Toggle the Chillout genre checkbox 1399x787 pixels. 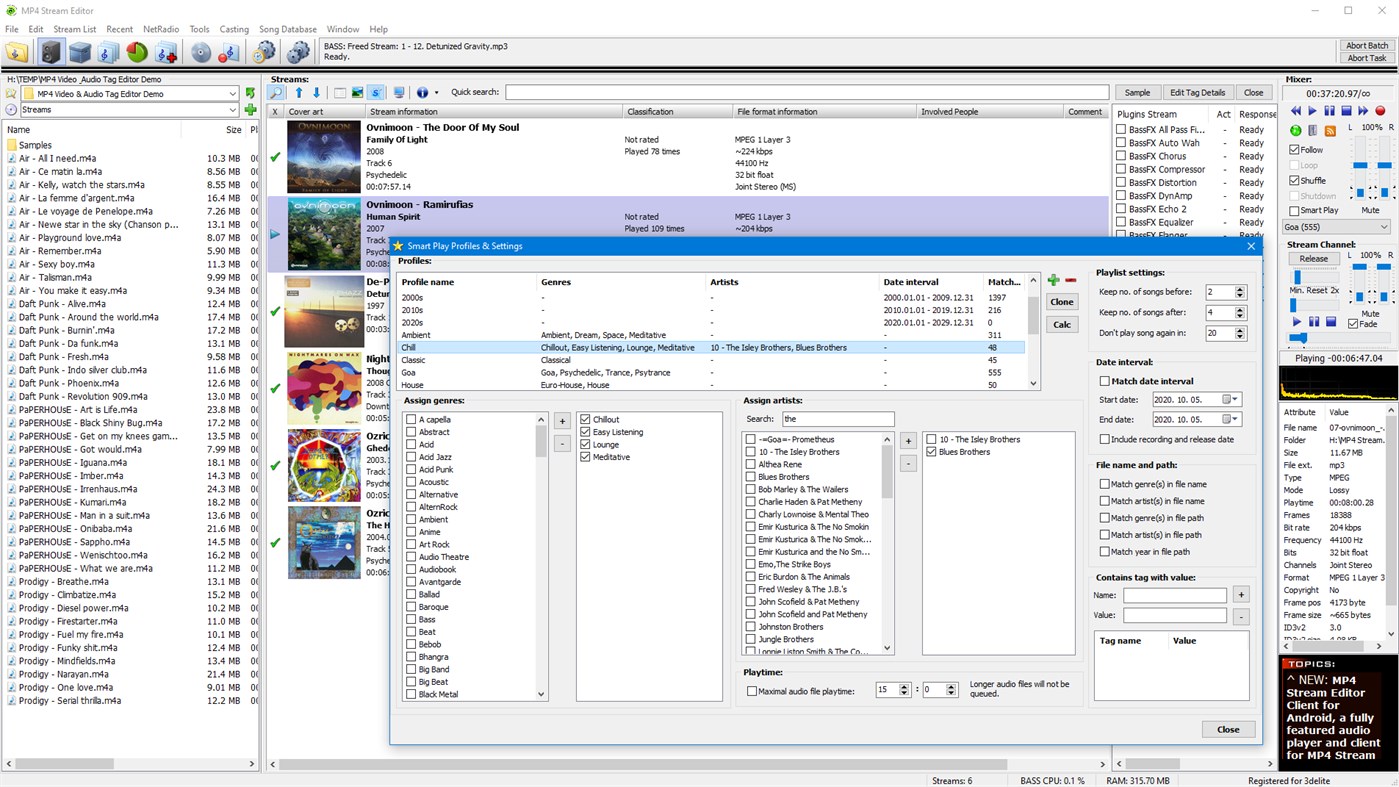(x=586, y=419)
